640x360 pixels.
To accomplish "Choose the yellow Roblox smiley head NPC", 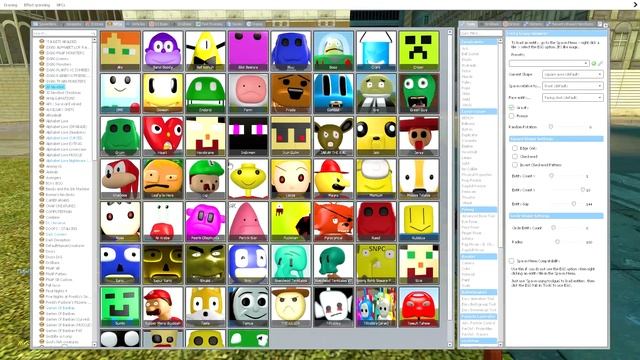I will pyautogui.click(x=419, y=221).
